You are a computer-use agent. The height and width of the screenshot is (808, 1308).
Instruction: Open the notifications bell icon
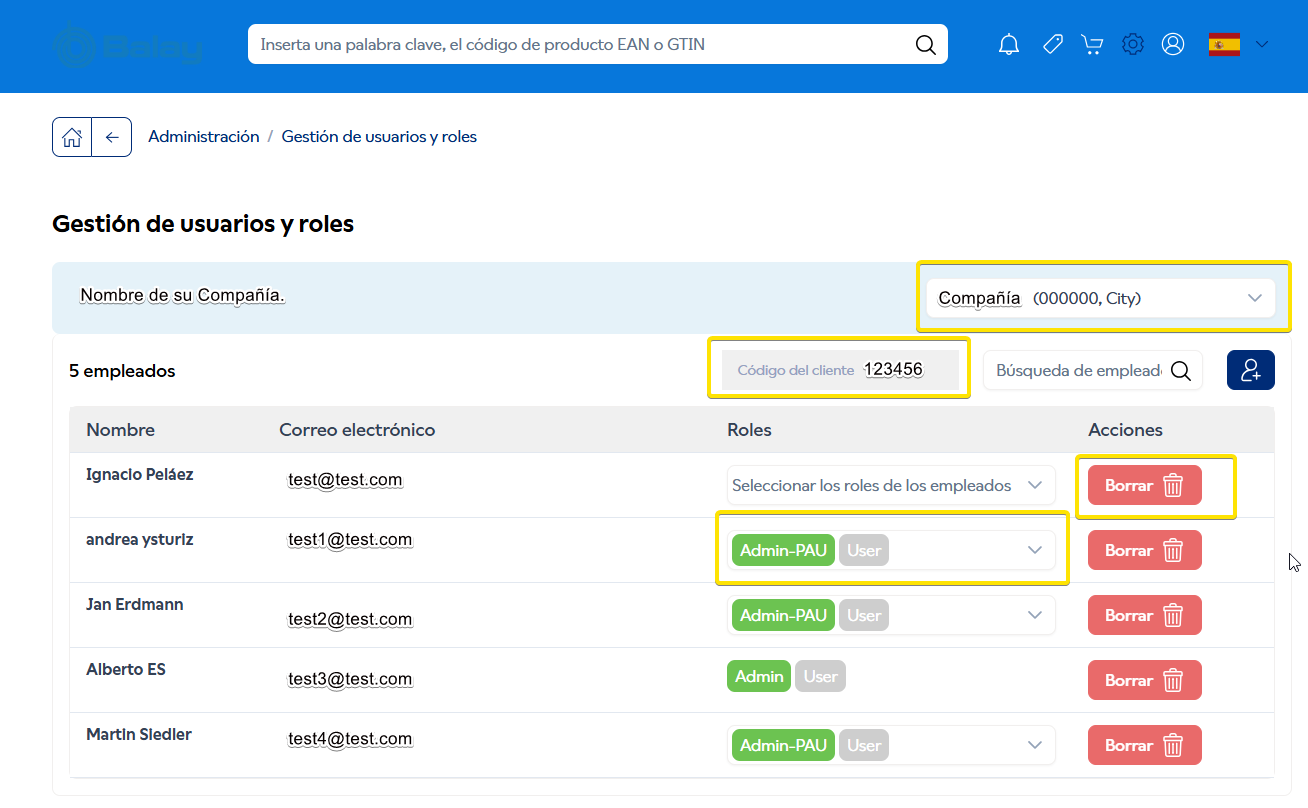pyautogui.click(x=1009, y=45)
